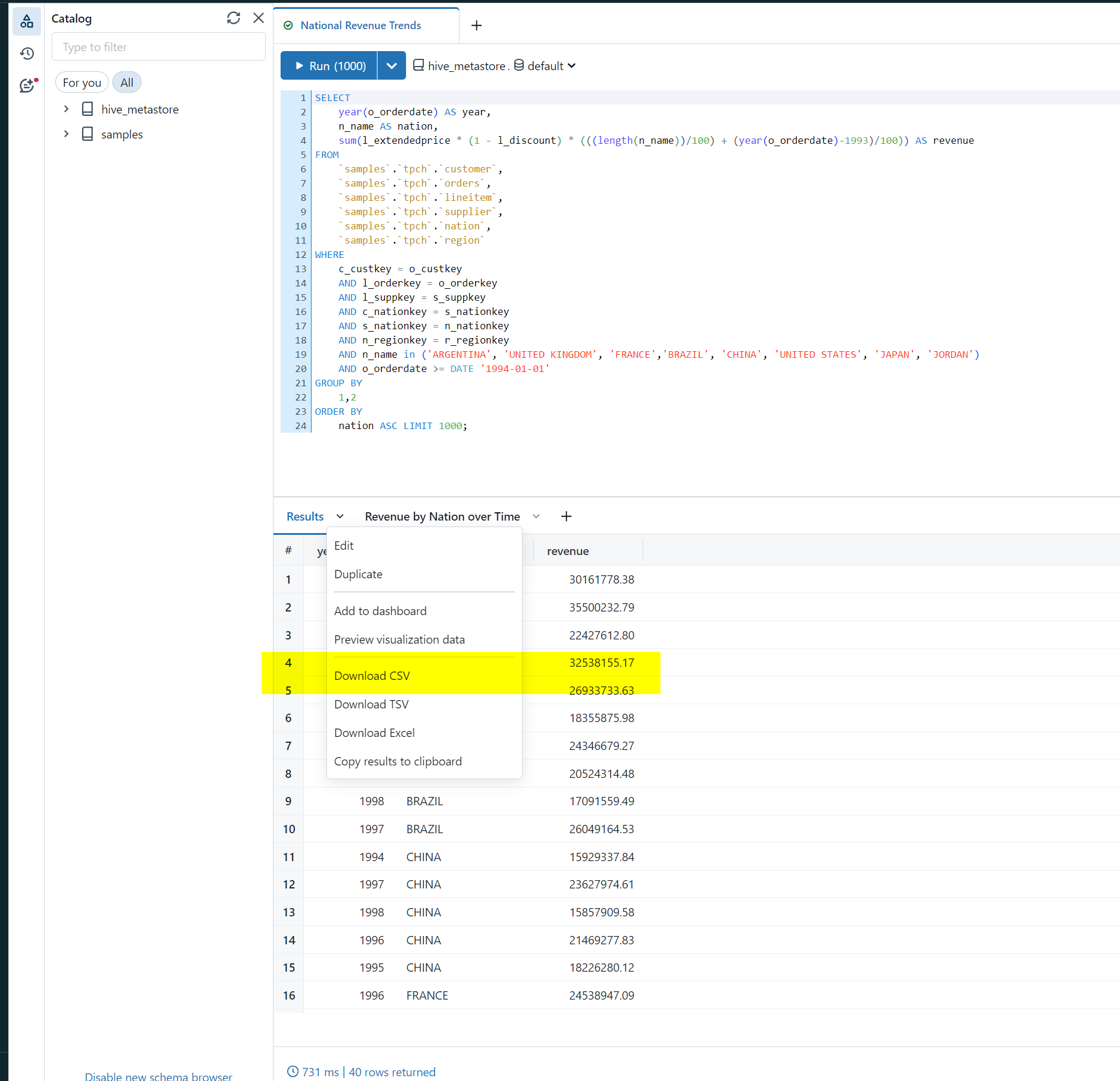Close the Catalog panel
The image size is (1120, 1081).
(x=259, y=18)
